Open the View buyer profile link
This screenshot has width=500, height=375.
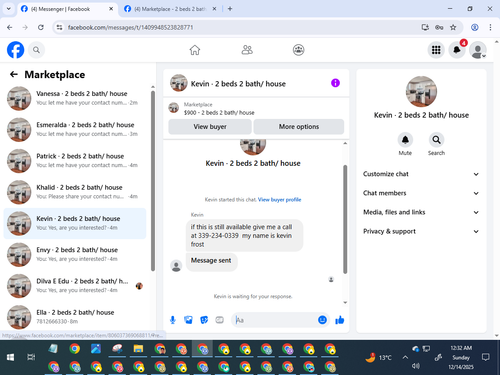click(279, 200)
